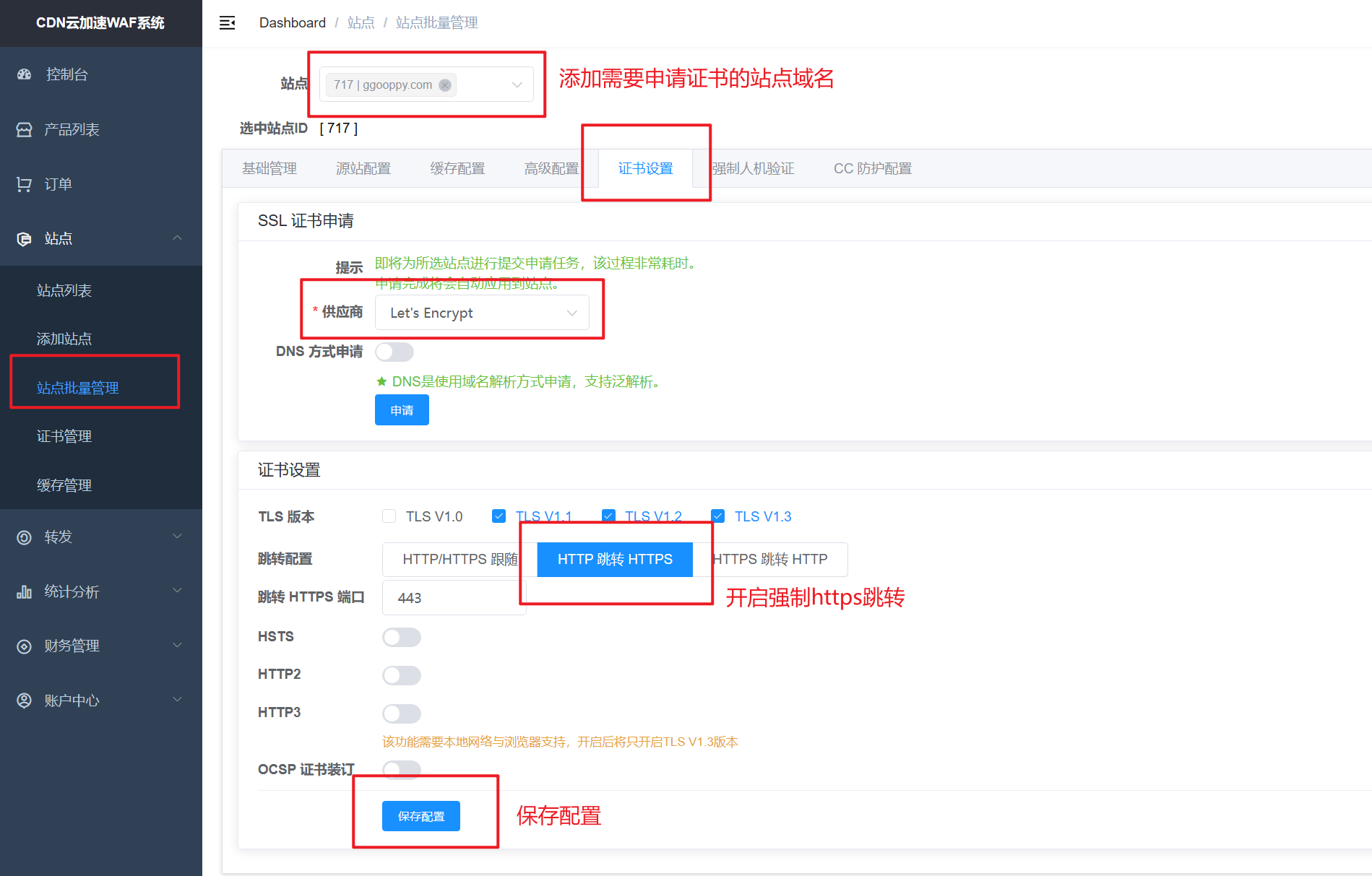Collapse the 站点 sidebar menu chevron
Viewport: 1372px width, 876px height.
click(x=177, y=238)
